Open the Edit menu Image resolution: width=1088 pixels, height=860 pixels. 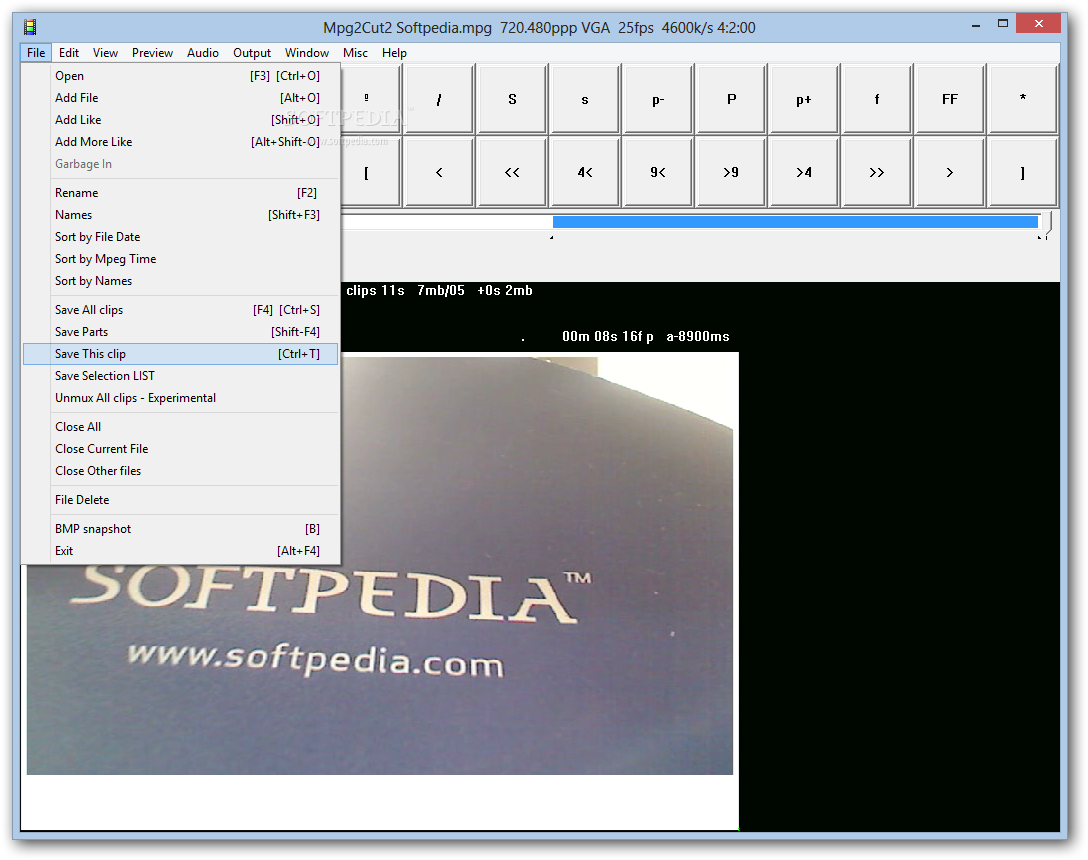pos(69,53)
